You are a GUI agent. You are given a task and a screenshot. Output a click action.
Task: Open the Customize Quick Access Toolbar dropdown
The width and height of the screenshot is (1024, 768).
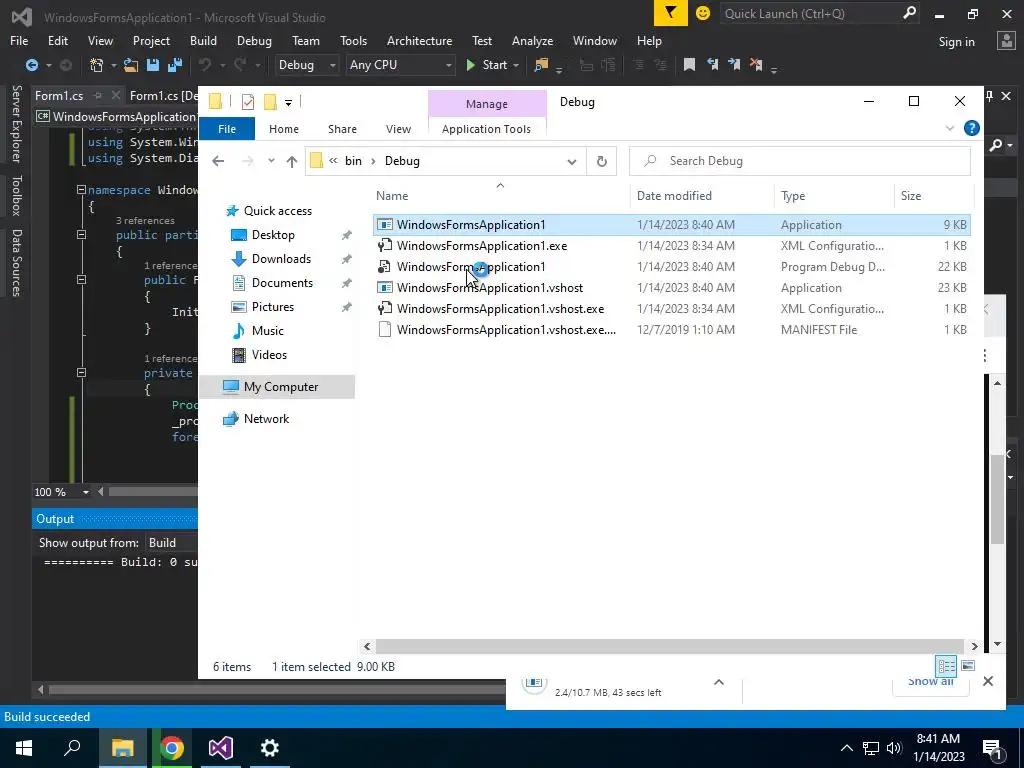(x=288, y=103)
